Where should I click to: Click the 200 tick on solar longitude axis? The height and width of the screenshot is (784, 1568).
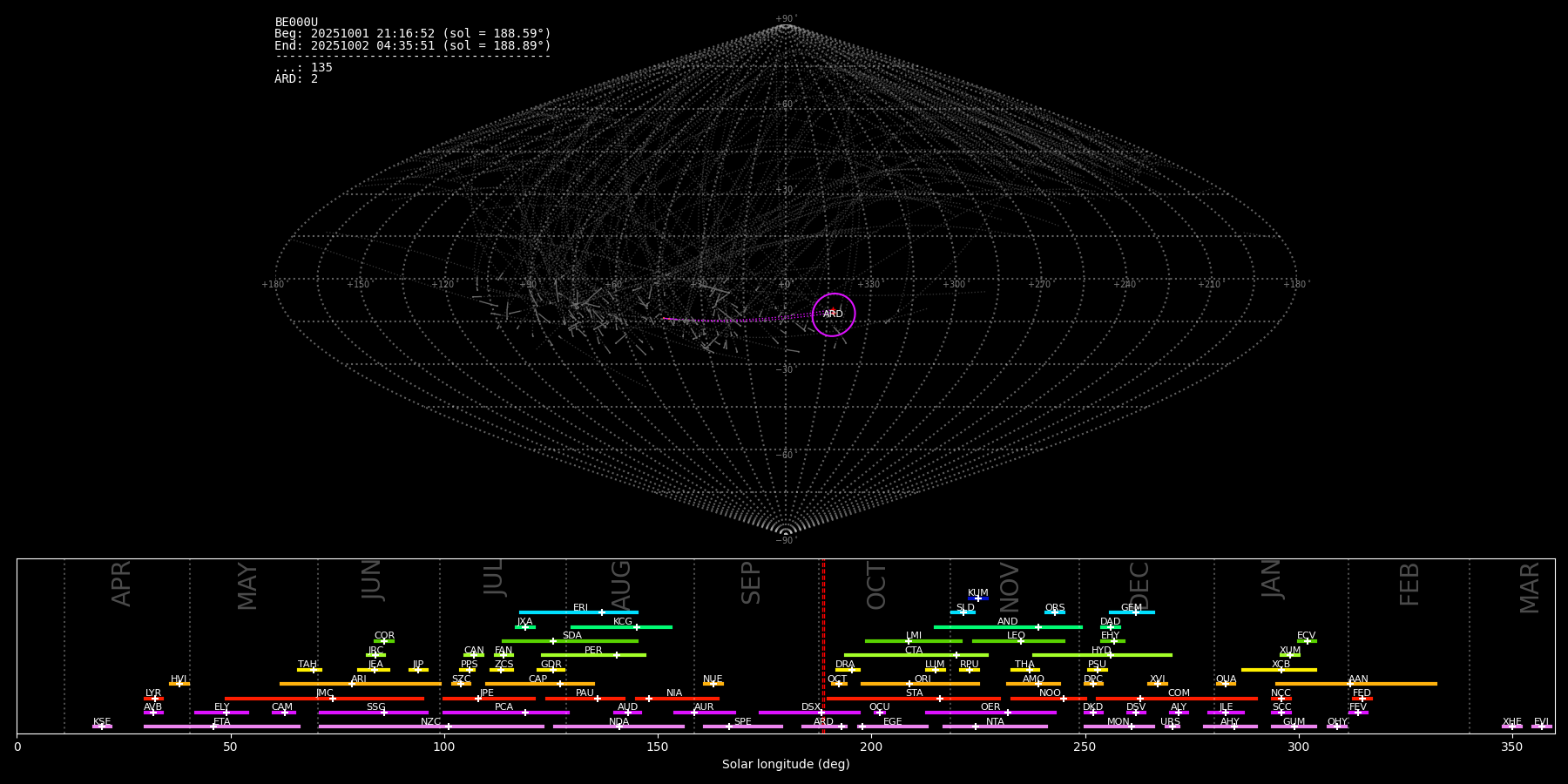click(871, 747)
